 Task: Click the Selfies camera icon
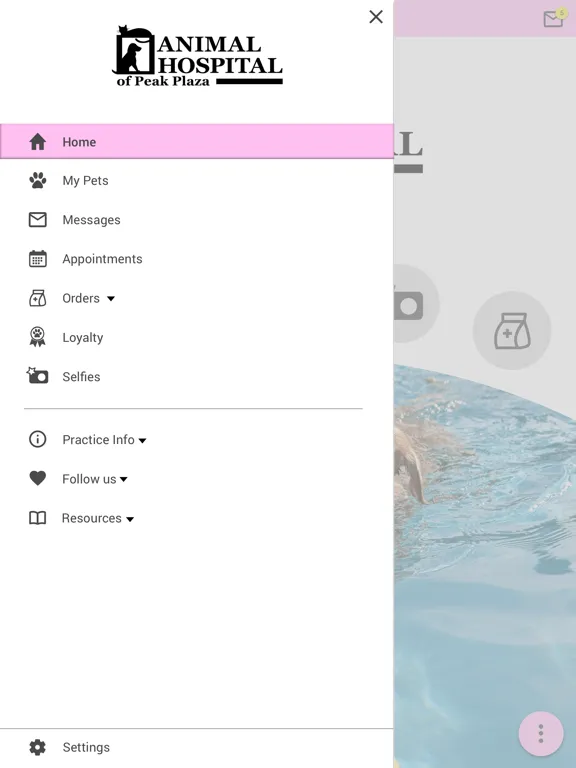tap(38, 376)
